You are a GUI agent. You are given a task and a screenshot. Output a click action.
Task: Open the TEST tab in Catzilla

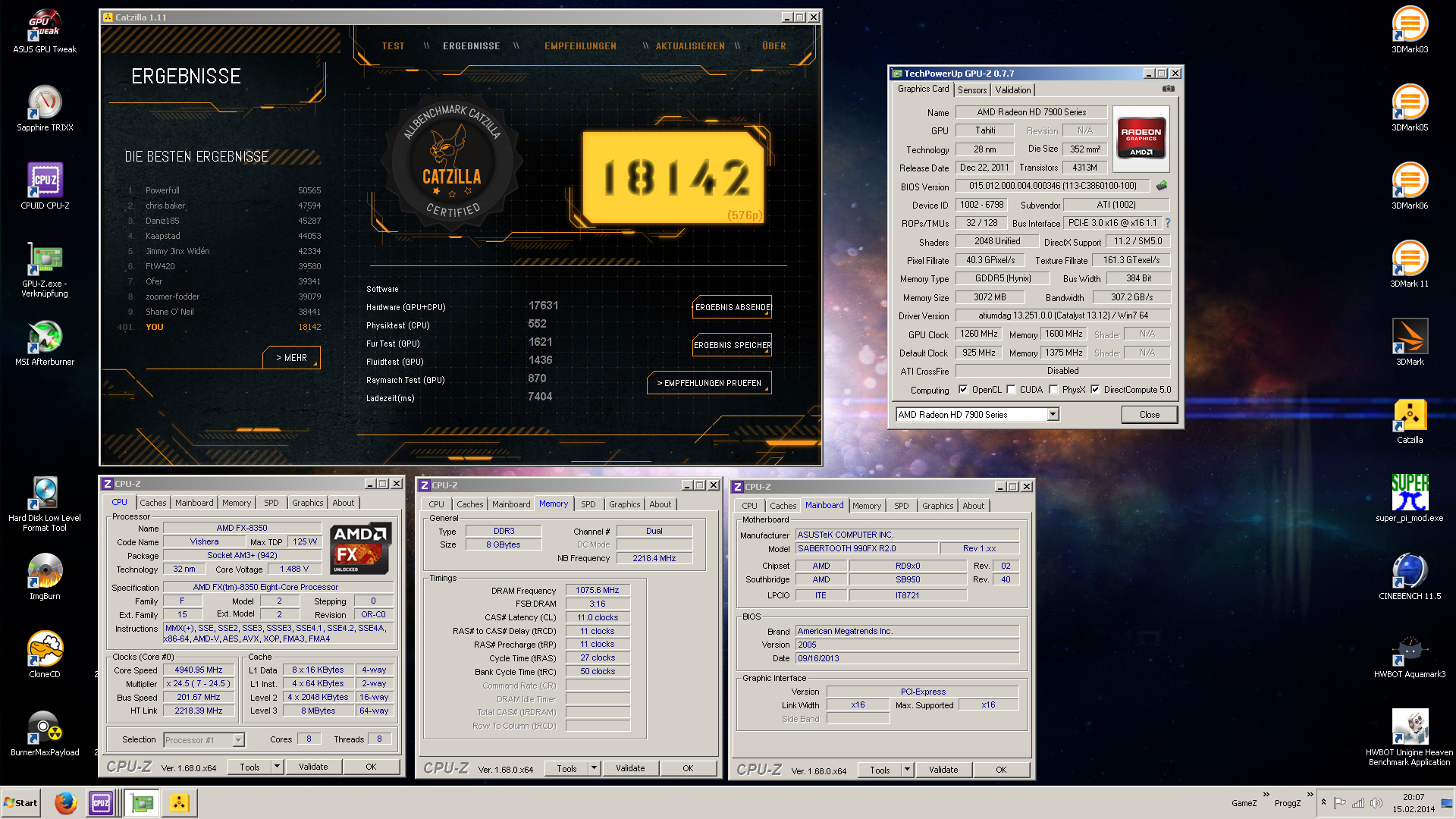393,46
